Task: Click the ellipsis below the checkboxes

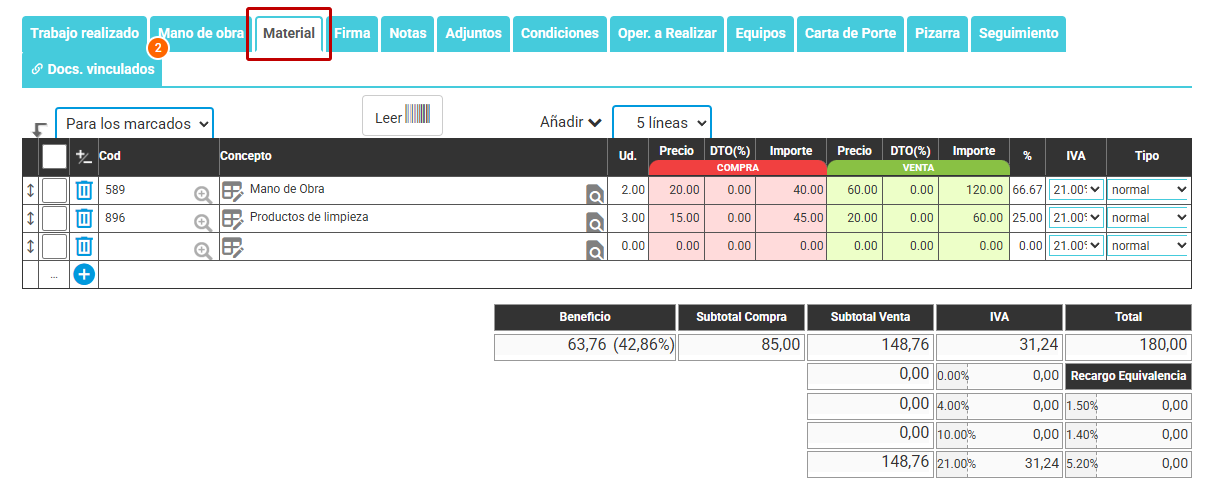Action: coord(54,275)
